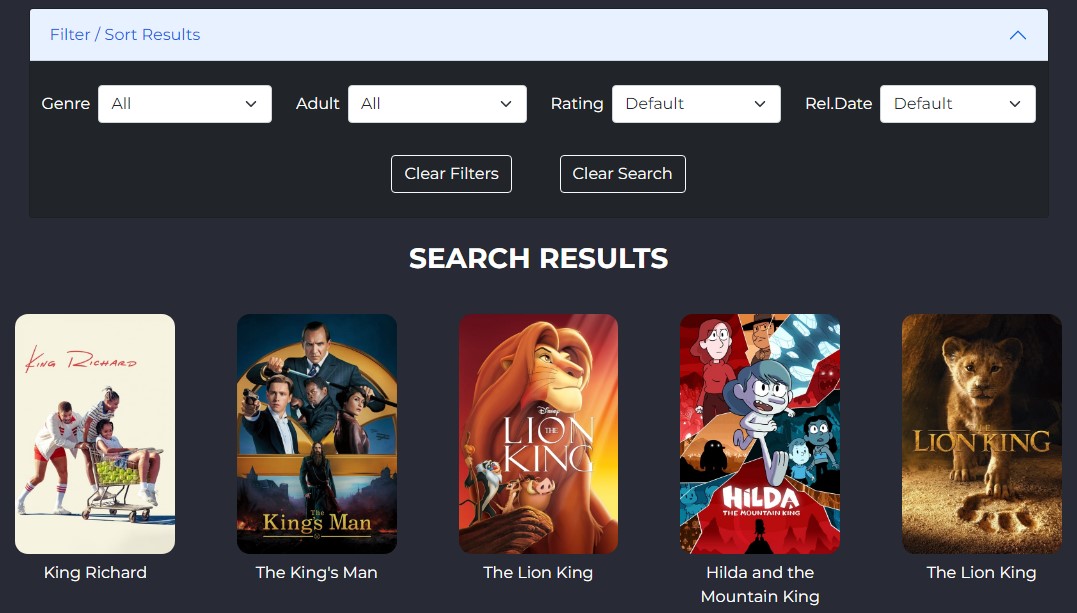Click Hilda and the Mountain King title
1077x613 pixels.
760,584
